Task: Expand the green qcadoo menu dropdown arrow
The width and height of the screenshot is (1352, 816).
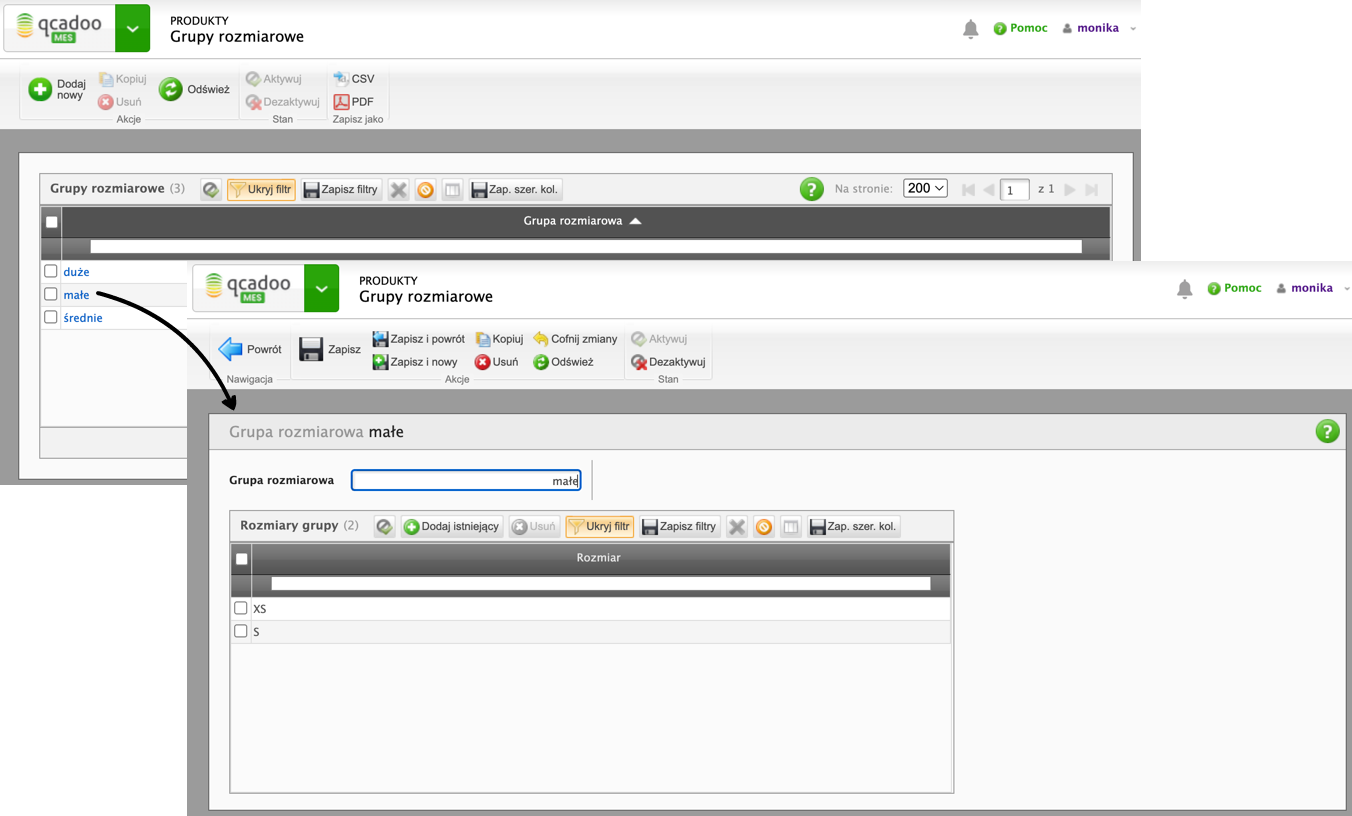Action: 321,288
